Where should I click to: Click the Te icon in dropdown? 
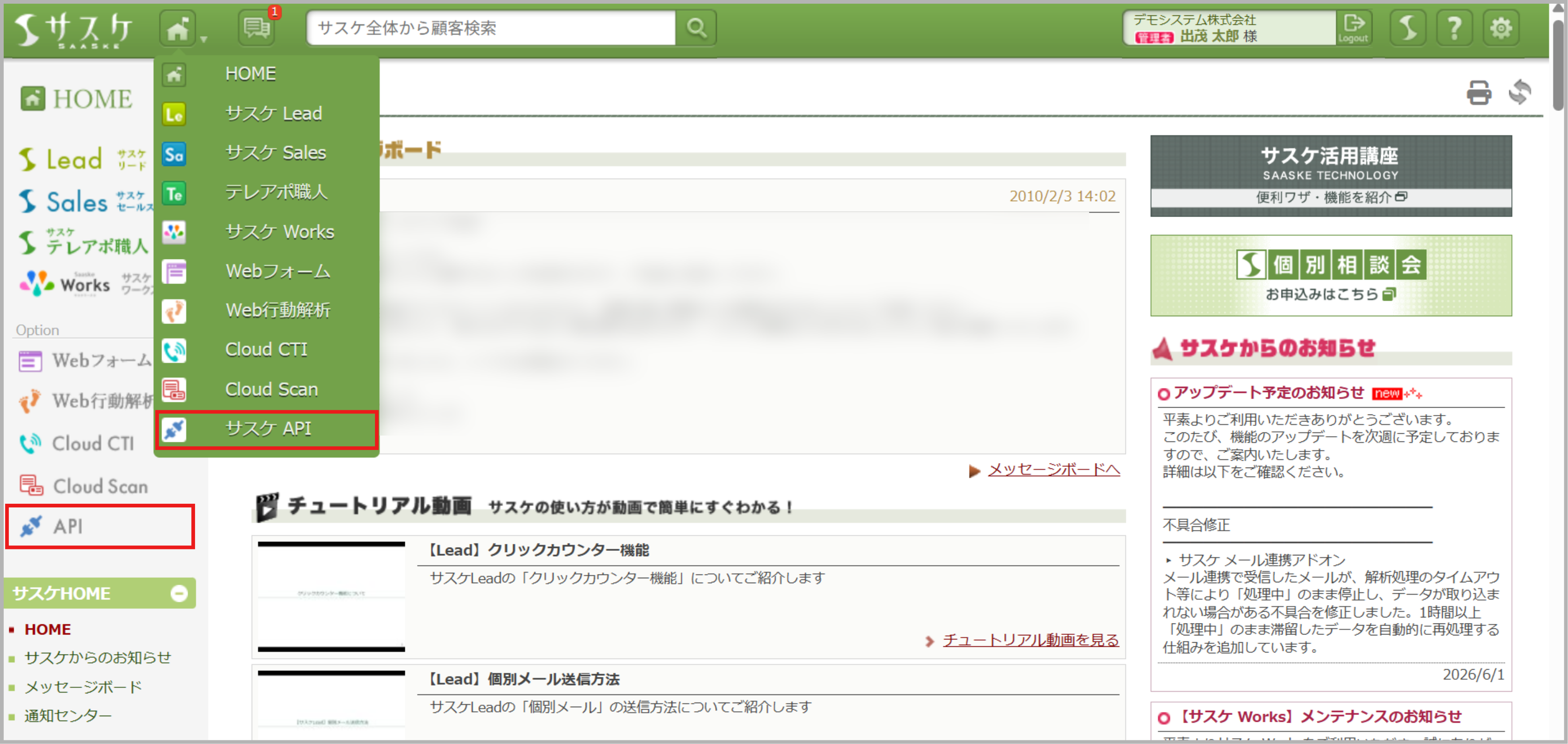click(x=174, y=193)
